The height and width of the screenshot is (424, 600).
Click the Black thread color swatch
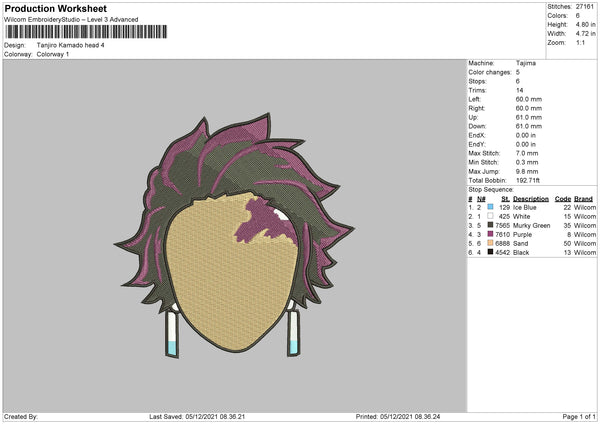pyautogui.click(x=490, y=252)
